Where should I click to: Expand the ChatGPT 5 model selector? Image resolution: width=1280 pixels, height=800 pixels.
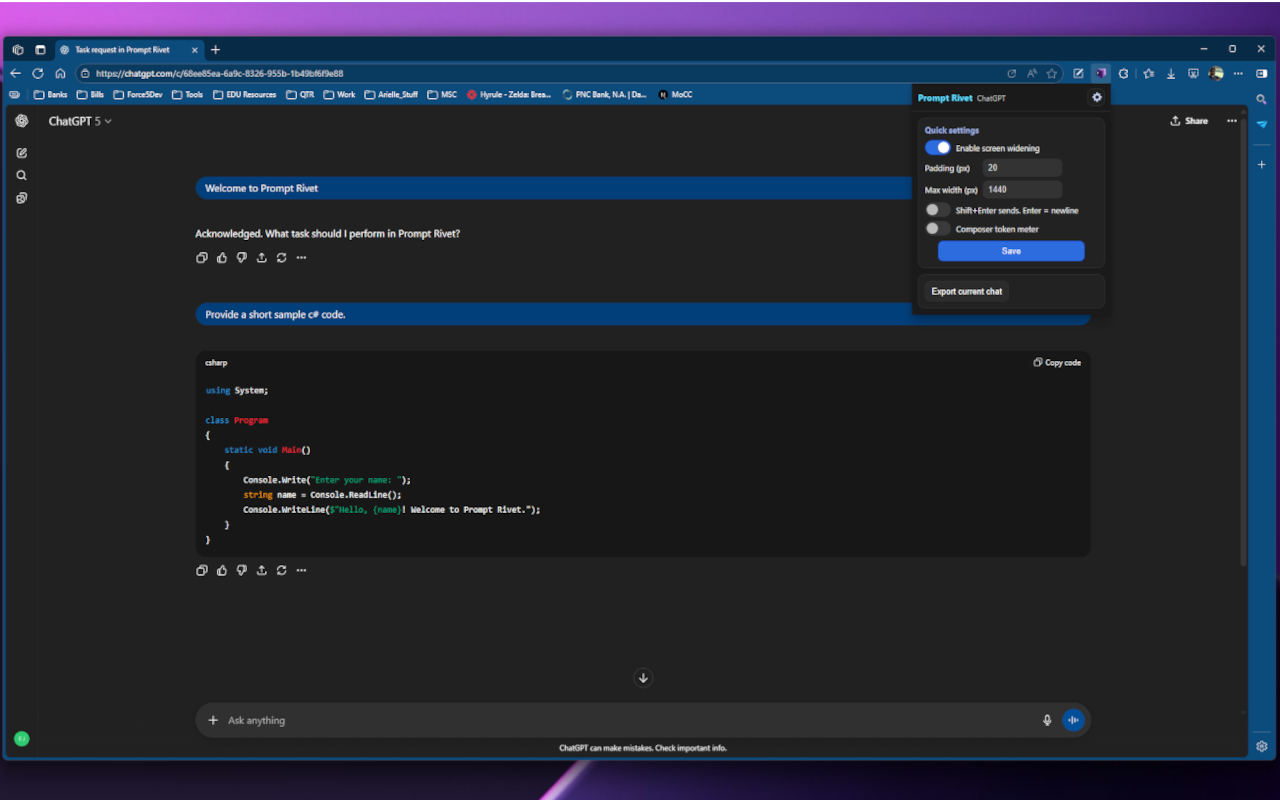[x=80, y=121]
